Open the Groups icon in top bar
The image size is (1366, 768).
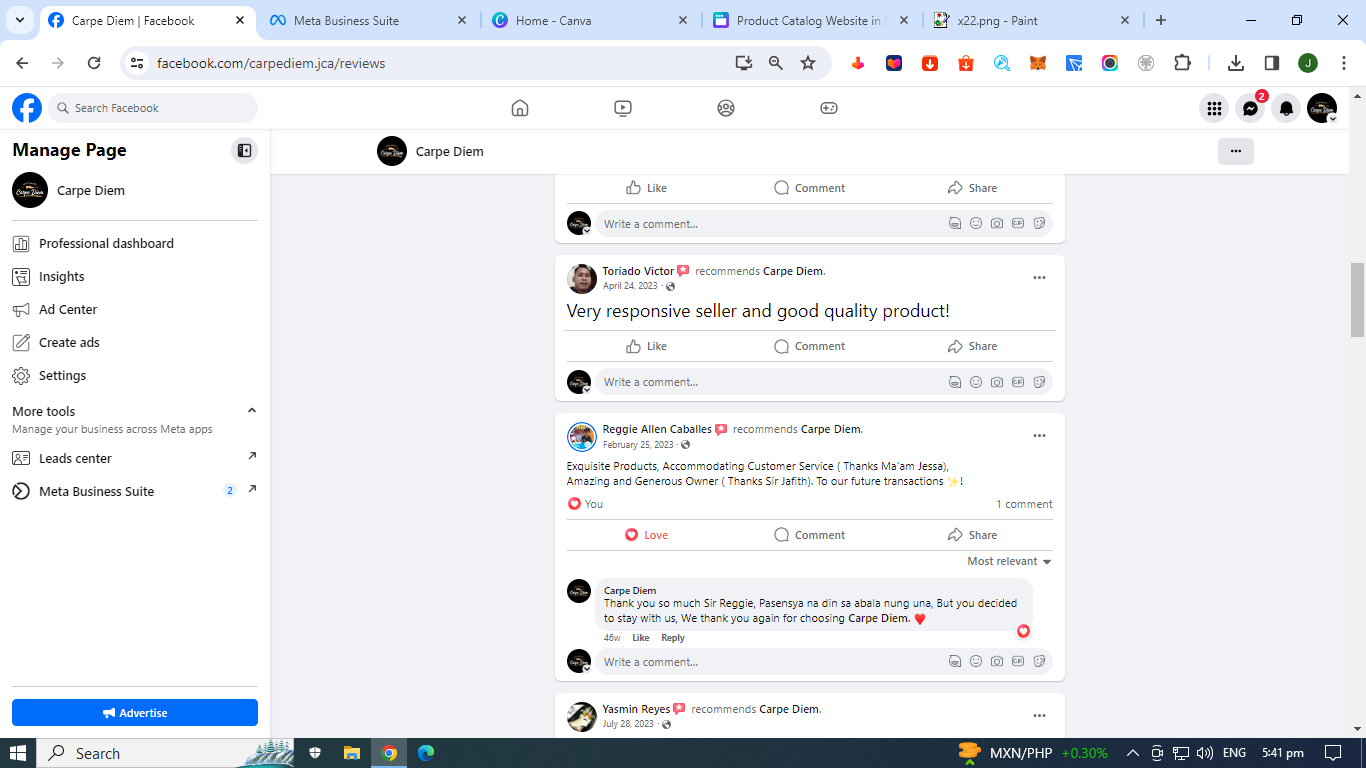tap(726, 108)
